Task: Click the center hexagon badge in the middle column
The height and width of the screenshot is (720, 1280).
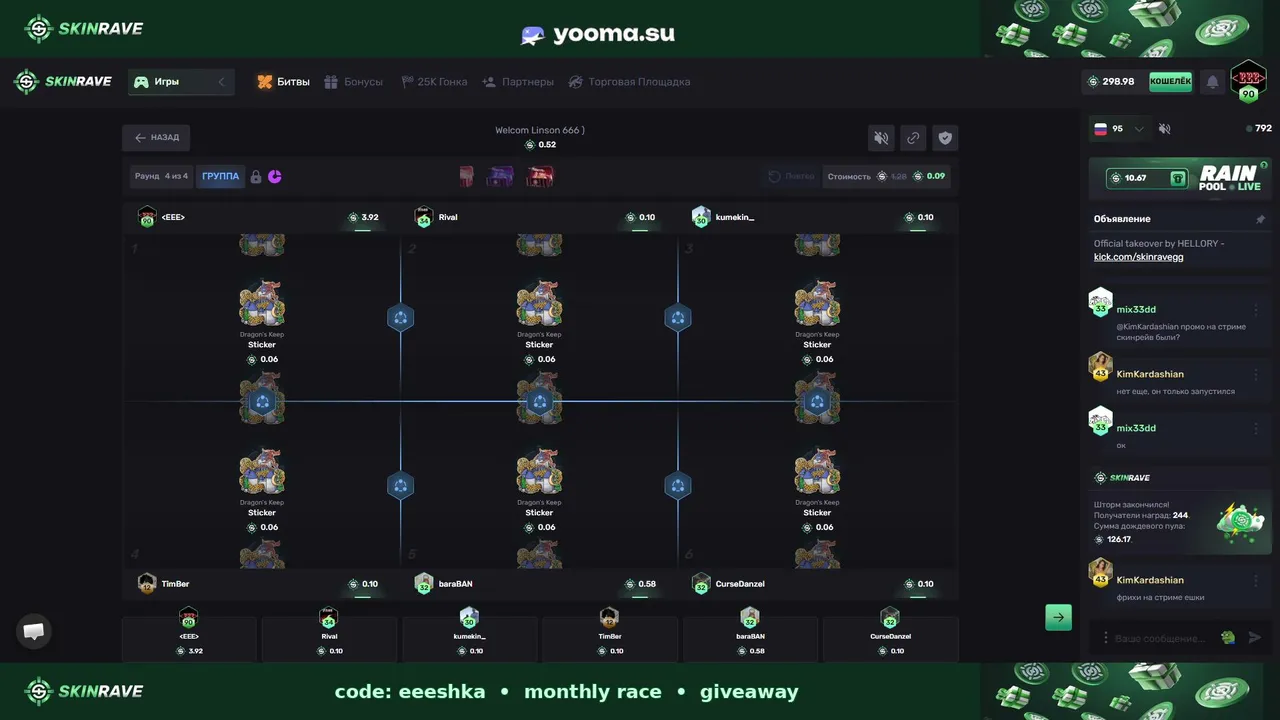Action: pyautogui.click(x=540, y=402)
